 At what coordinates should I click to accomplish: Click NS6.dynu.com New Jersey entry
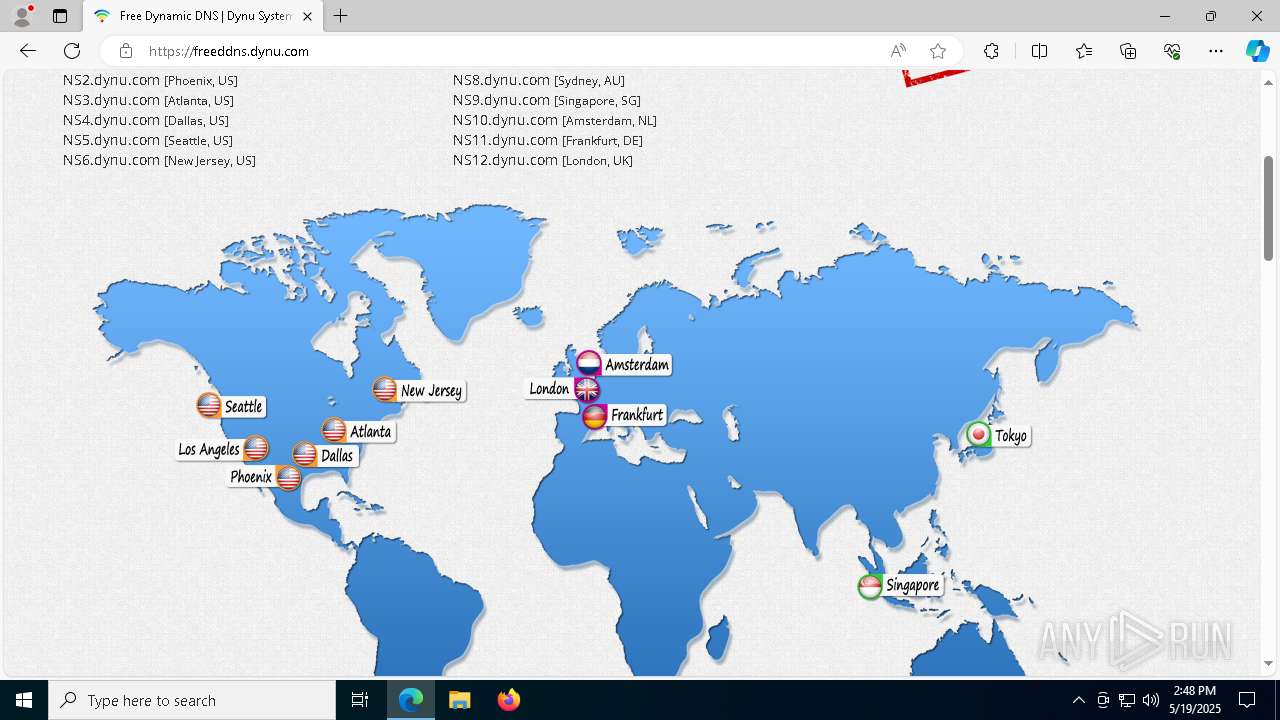(x=159, y=160)
